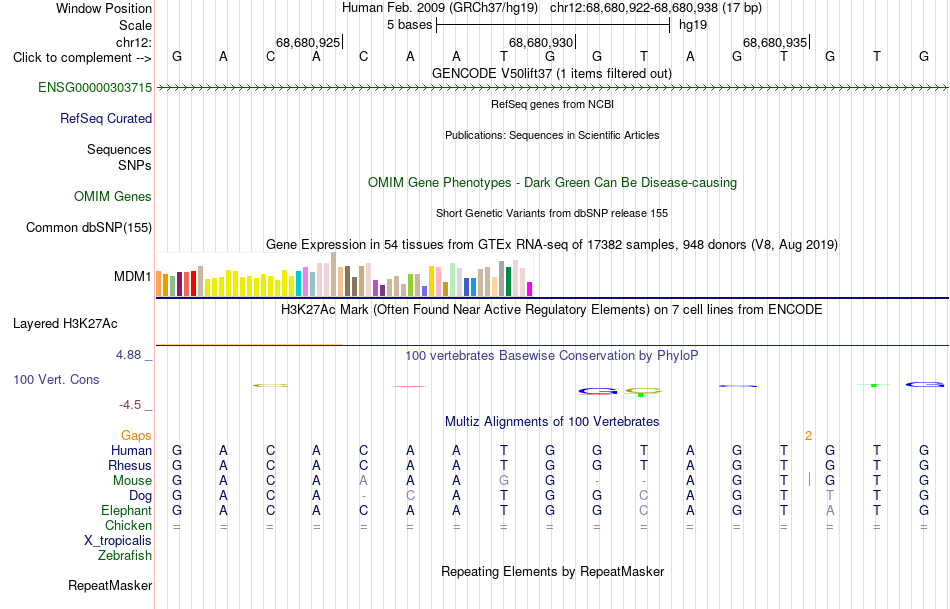Click the hg19 label beside the scale bar
Image resolution: width=950 pixels, height=609 pixels.
[693, 25]
